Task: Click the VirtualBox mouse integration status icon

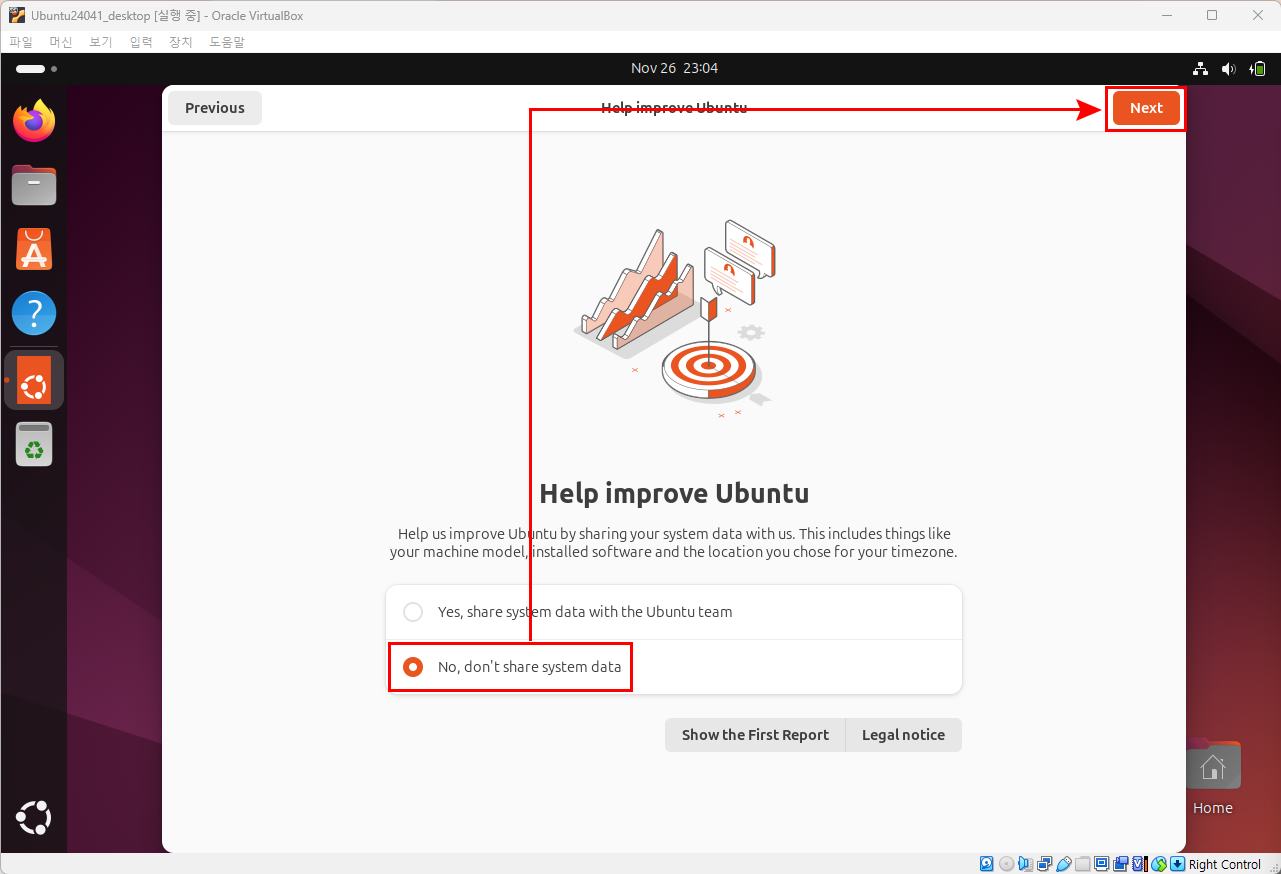Action: tap(1158, 864)
